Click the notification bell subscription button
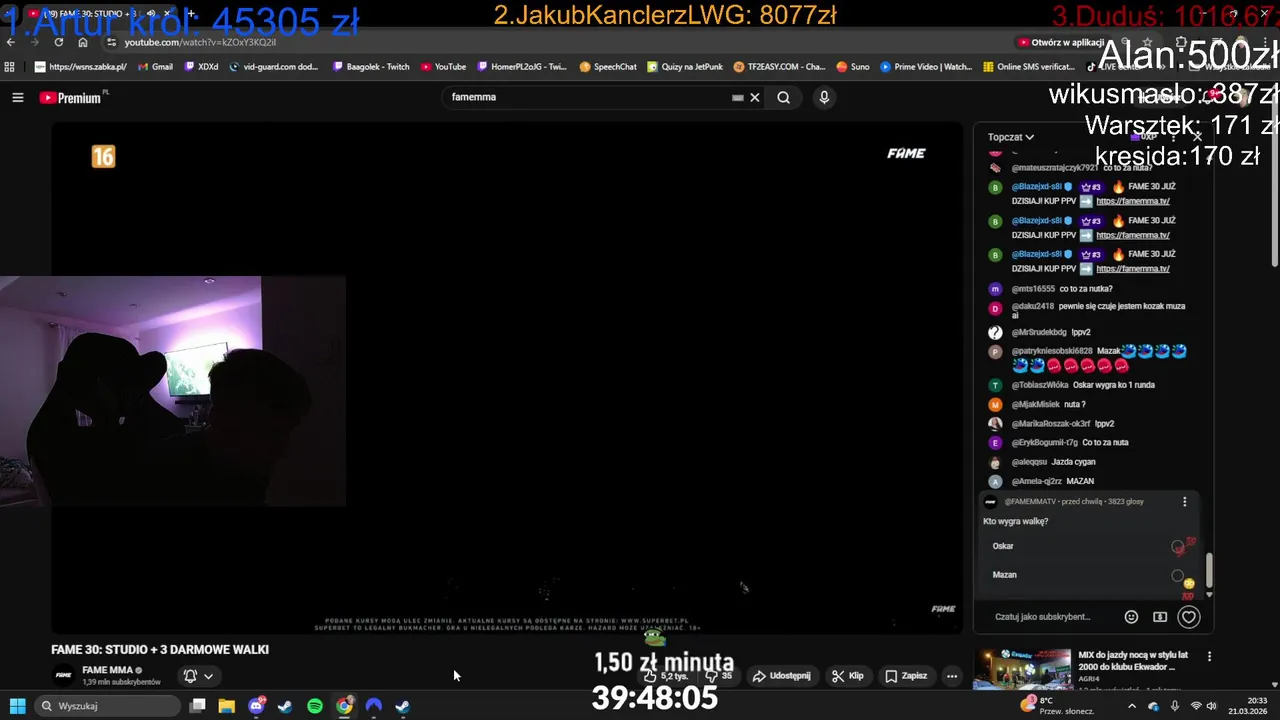The image size is (1280, 720). point(190,676)
